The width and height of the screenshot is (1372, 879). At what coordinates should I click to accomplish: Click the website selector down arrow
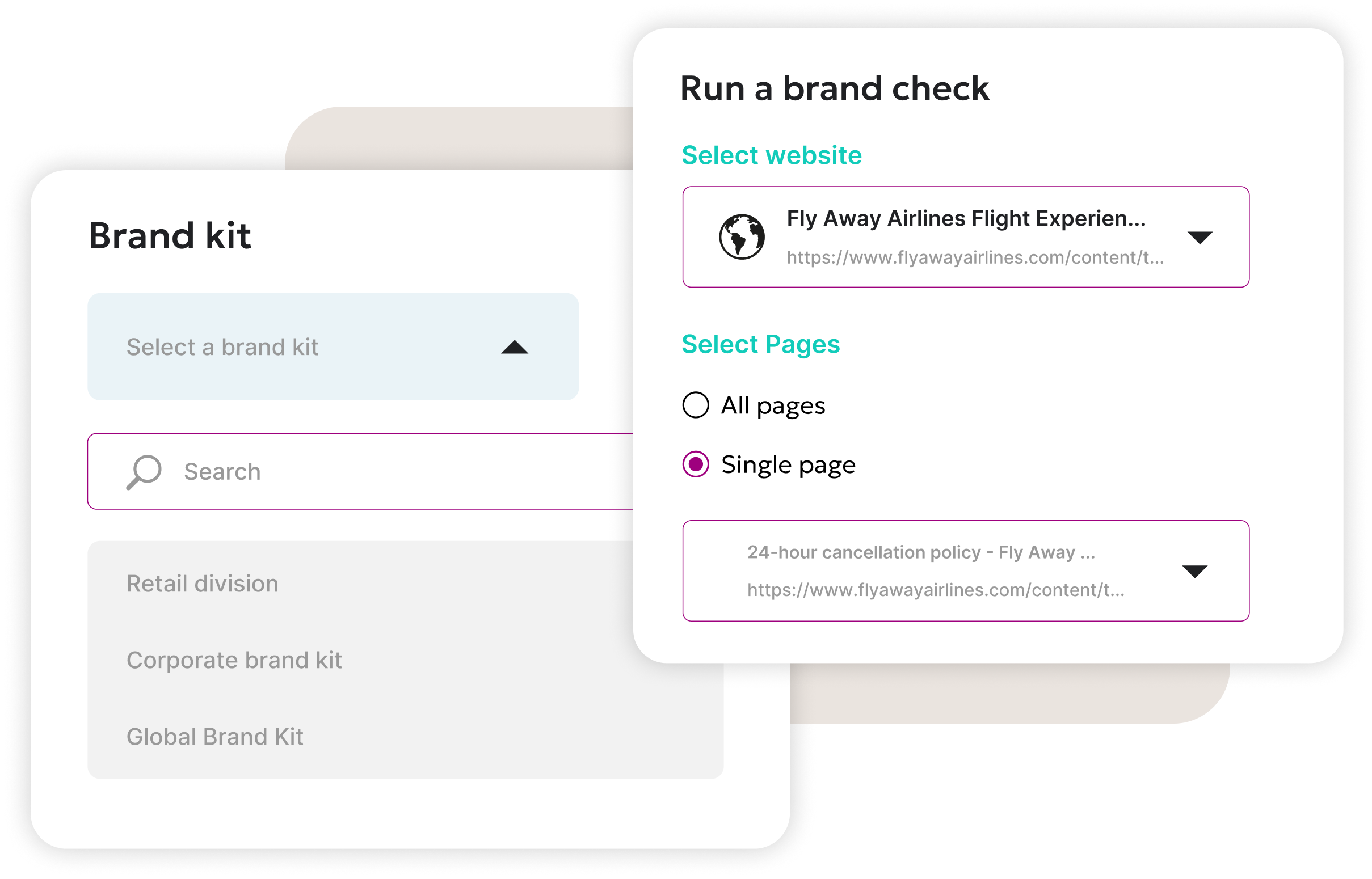1200,237
